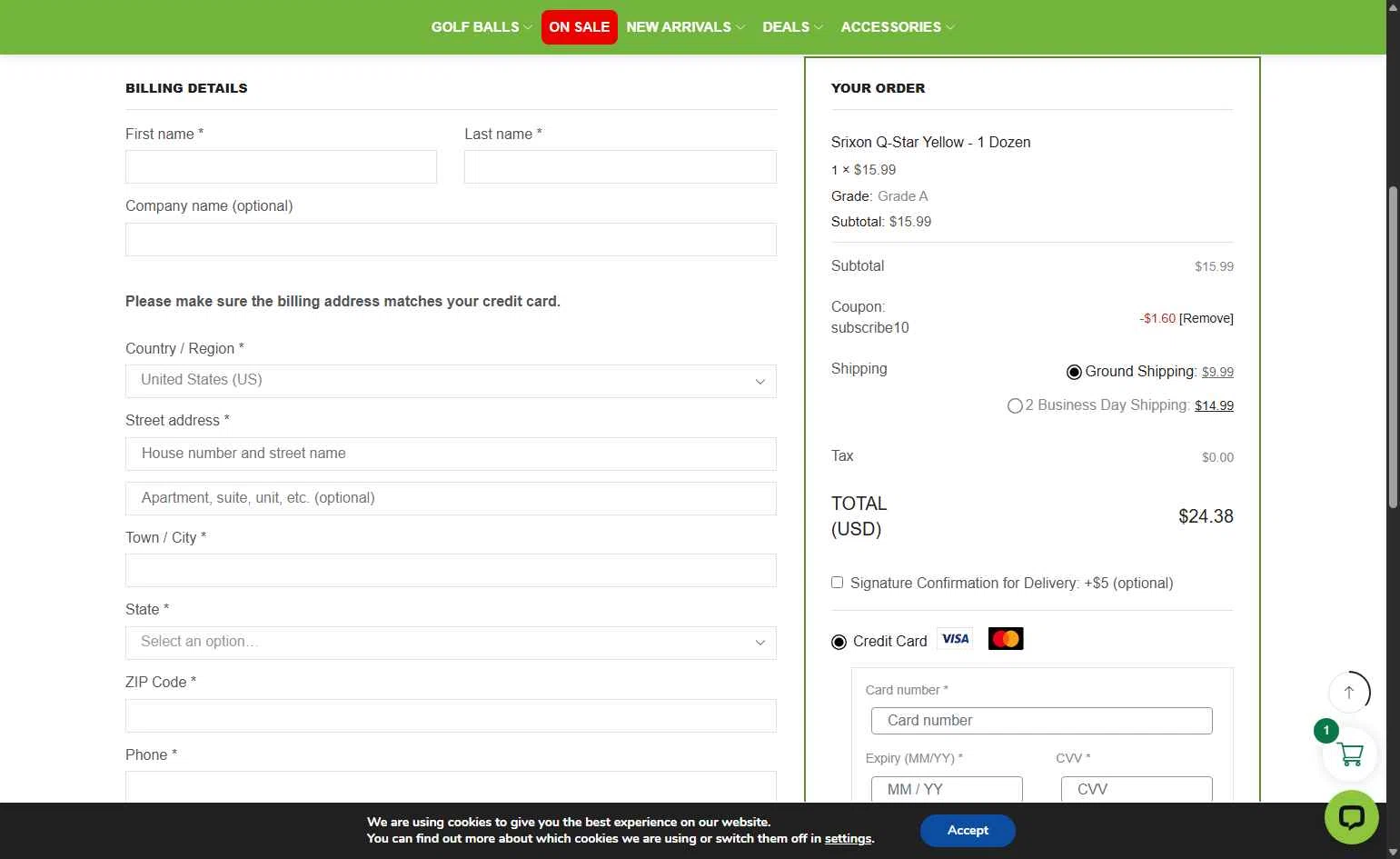Click the CVV field
The height and width of the screenshot is (859, 1400).
click(1137, 789)
